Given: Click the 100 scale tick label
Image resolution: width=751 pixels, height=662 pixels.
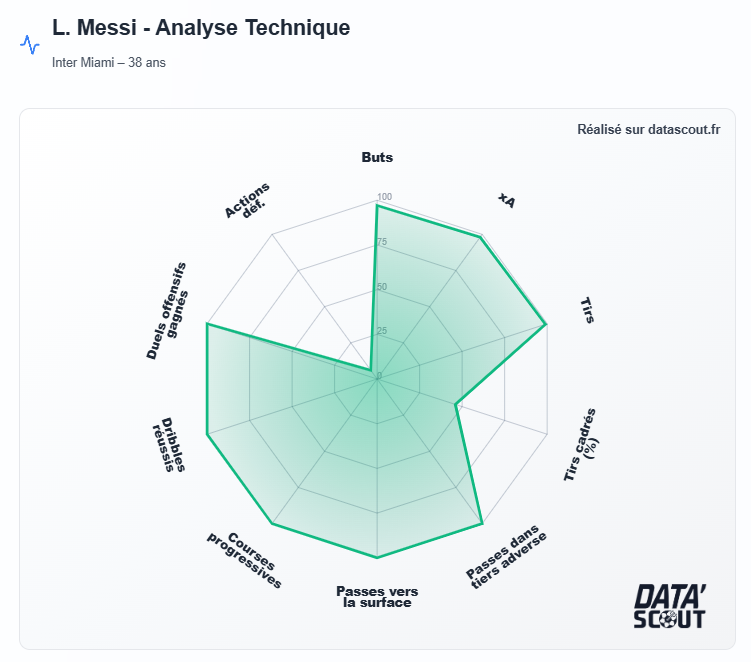Looking at the screenshot, I should tap(385, 197).
